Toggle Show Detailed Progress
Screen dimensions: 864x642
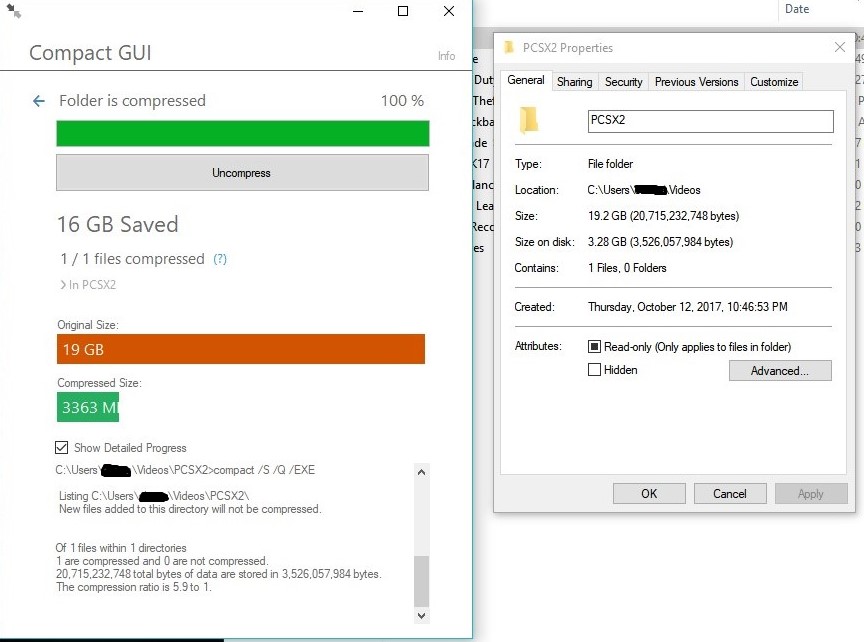click(x=64, y=448)
